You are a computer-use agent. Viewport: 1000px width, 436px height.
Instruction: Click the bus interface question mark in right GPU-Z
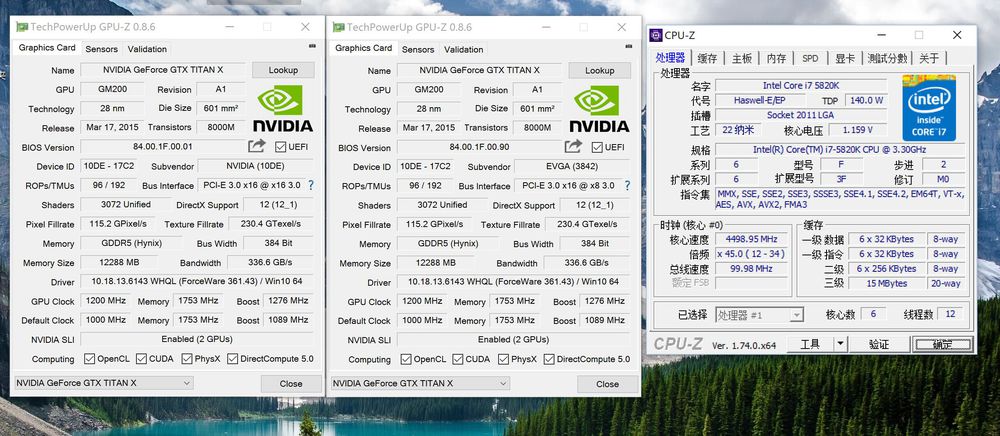628,185
